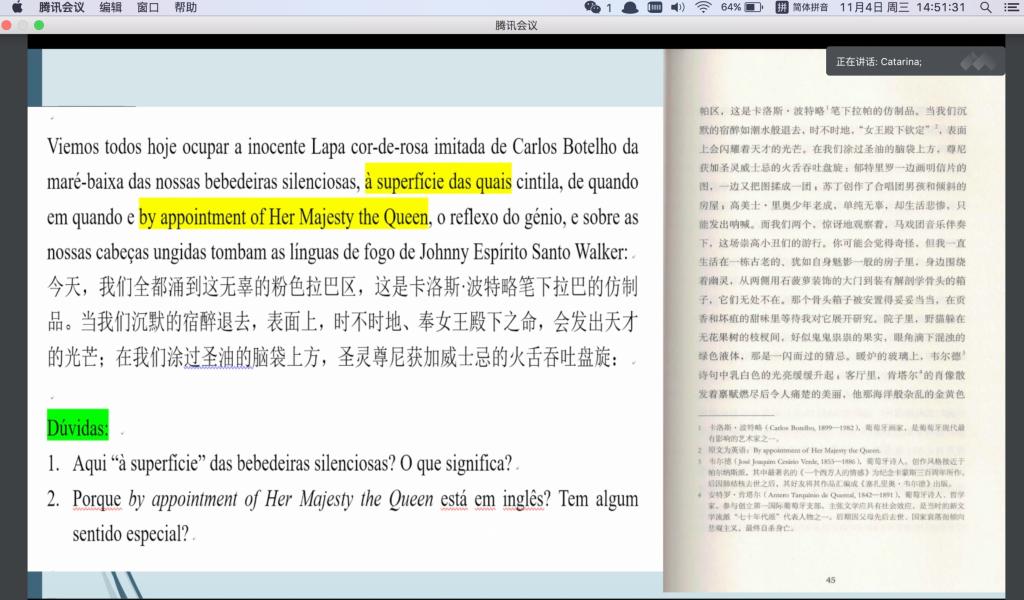
Task: Open the Apple menu
Action: coord(17,7)
